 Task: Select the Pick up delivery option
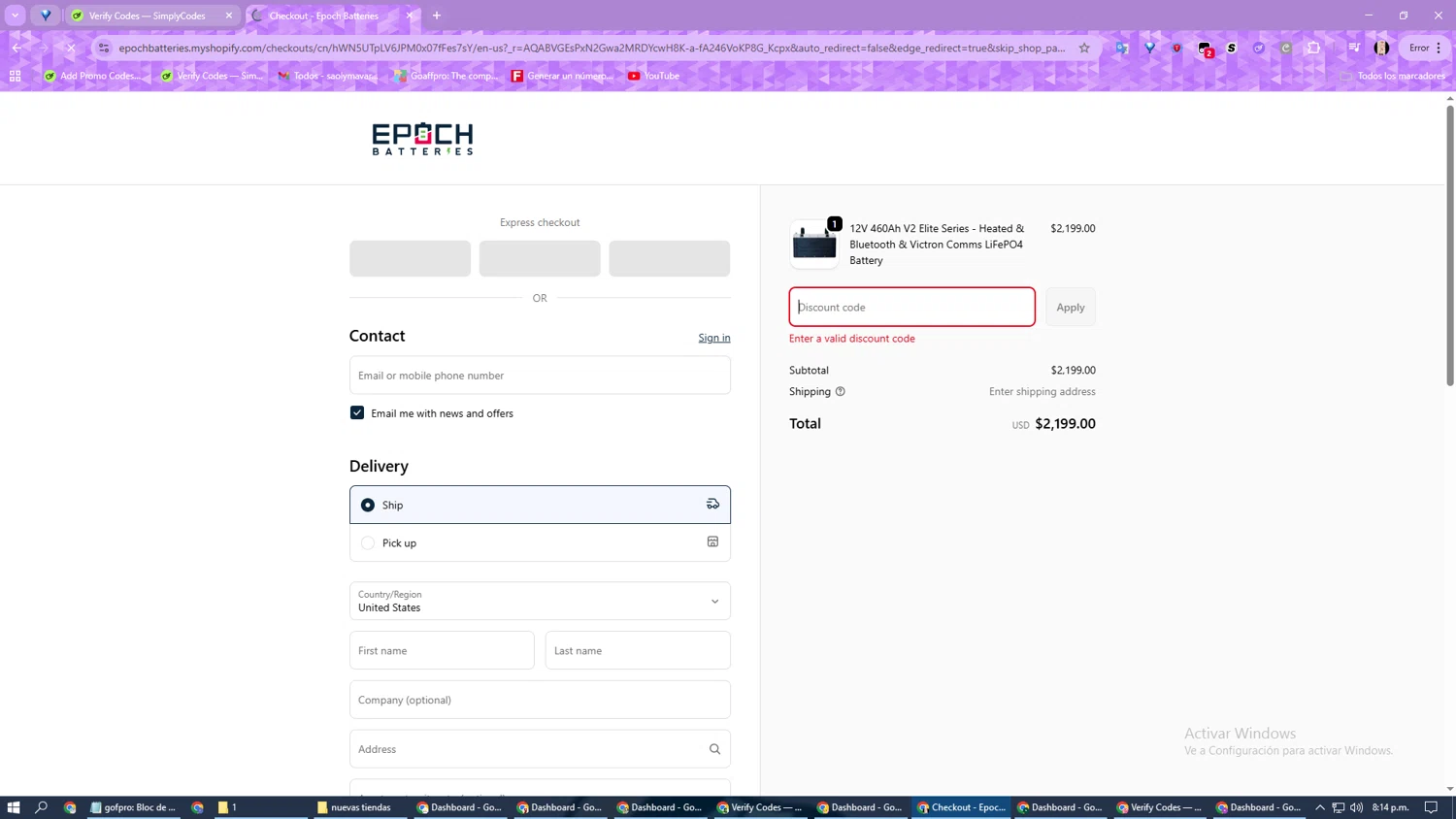click(368, 542)
